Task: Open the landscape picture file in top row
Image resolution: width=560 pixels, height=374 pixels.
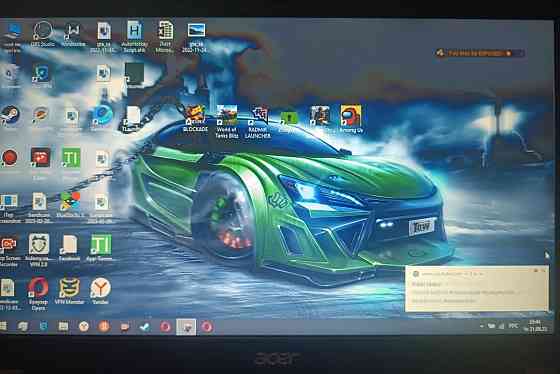Action: coord(196,36)
